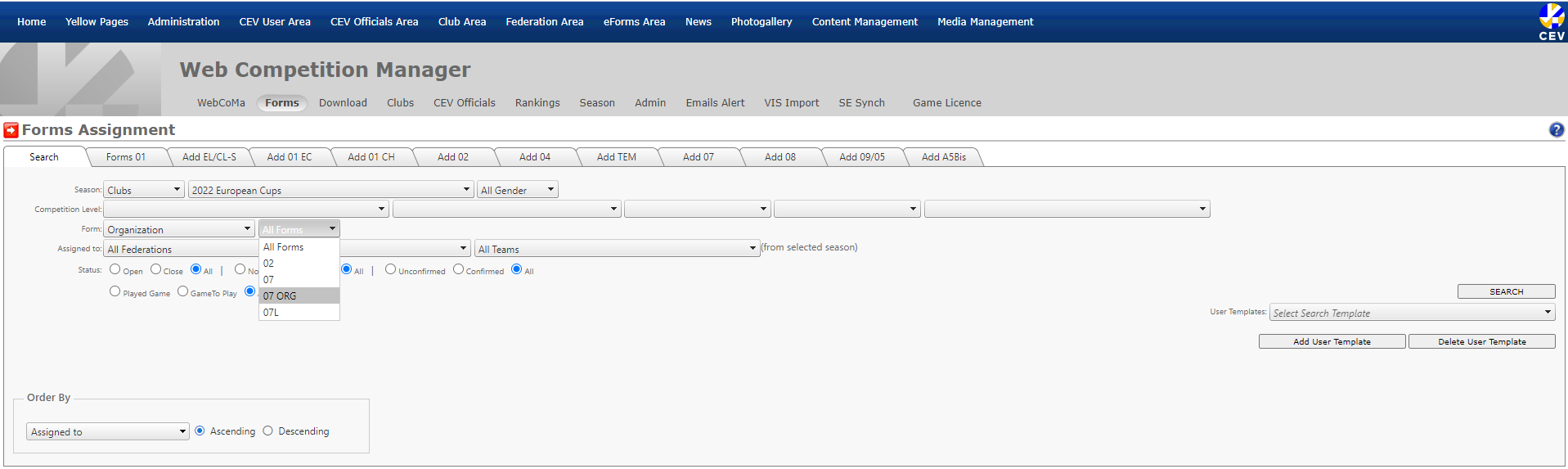This screenshot has width=1568, height=469.
Task: Click the SEARCH button
Action: pyautogui.click(x=1506, y=291)
